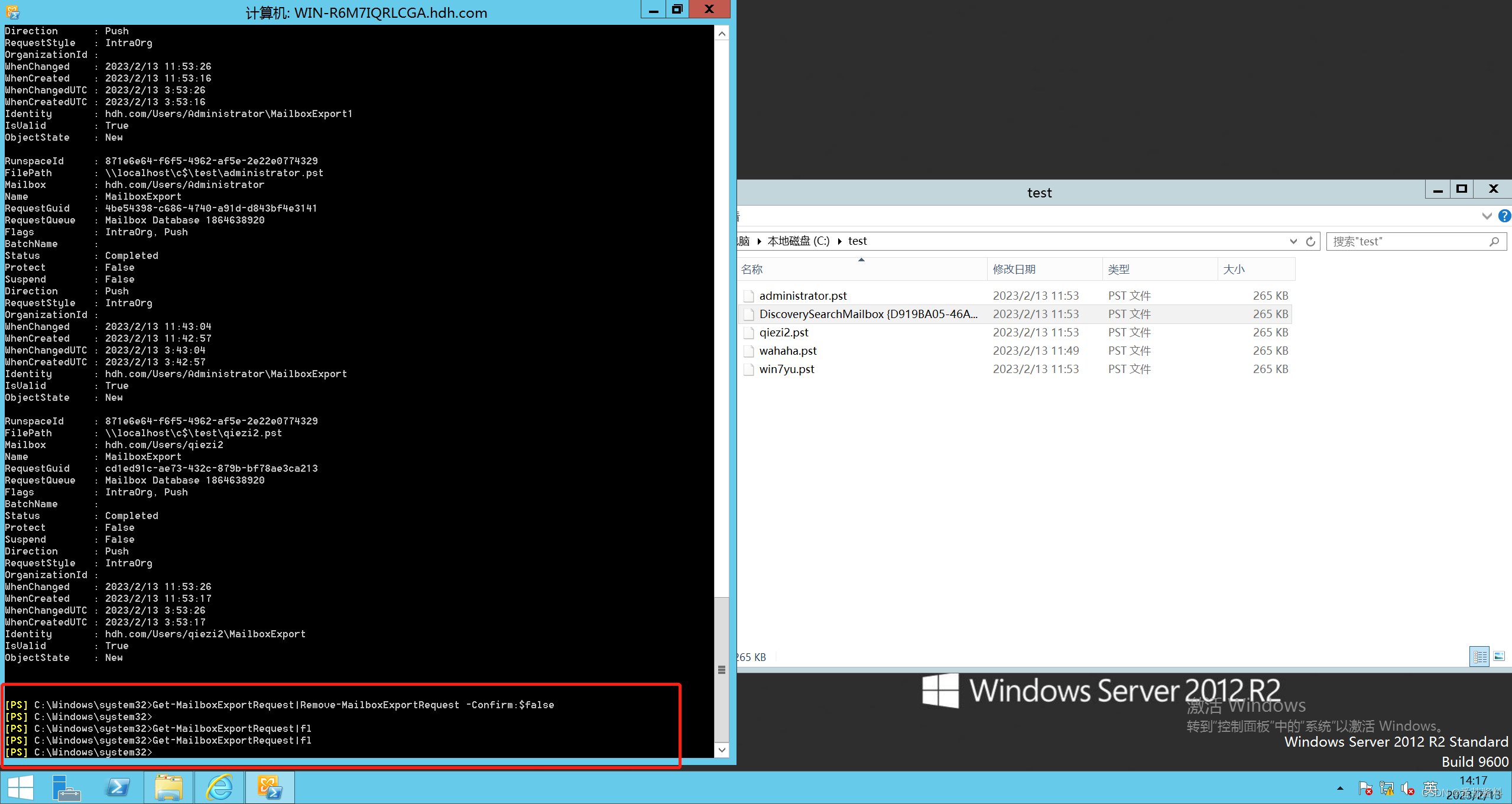Expand the ribbon chevron in test window
The height and width of the screenshot is (804, 1512).
pyautogui.click(x=1487, y=216)
